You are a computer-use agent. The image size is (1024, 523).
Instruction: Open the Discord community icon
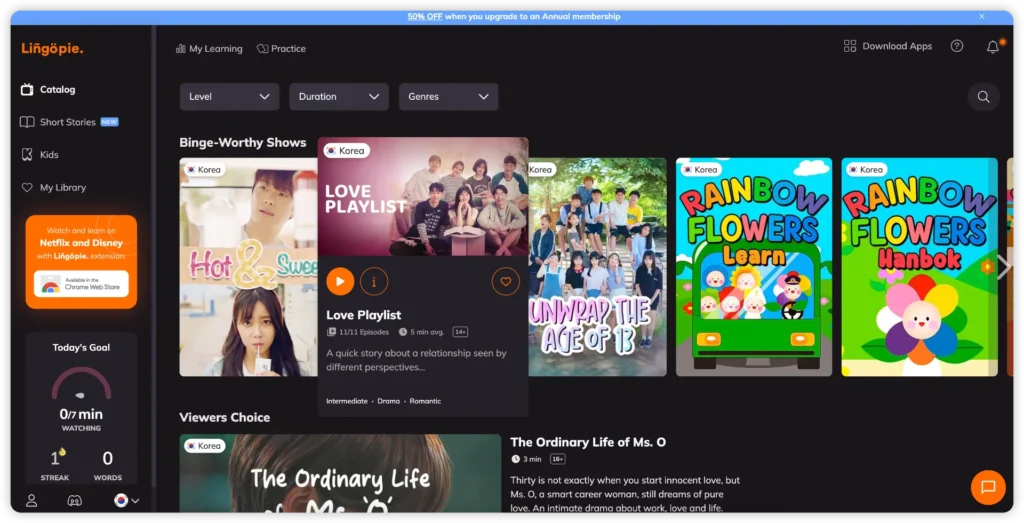(74, 501)
